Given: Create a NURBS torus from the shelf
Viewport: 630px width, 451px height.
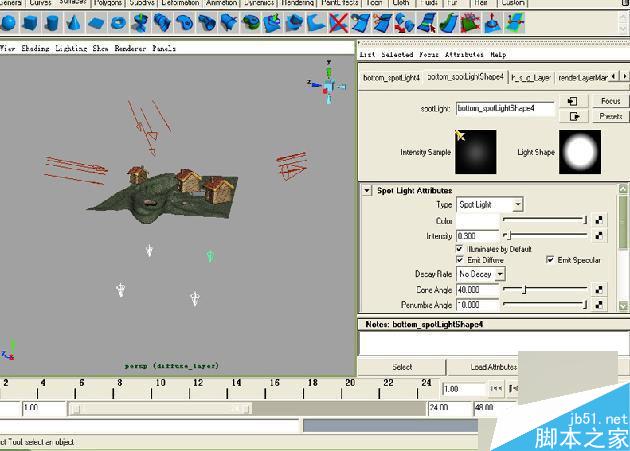Looking at the screenshot, I should (118, 23).
